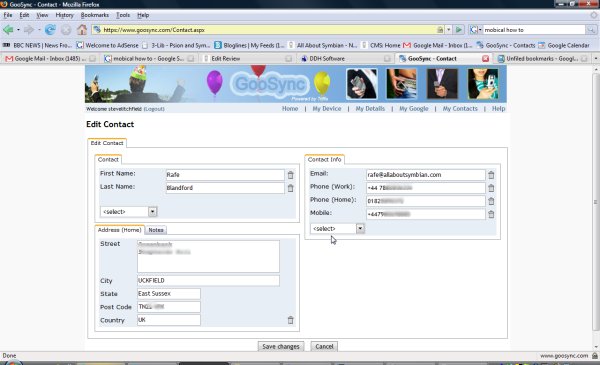Open BBC NEWS bookmark in bookmarks toolbar
This screenshot has width=600, height=365.
pos(38,45)
